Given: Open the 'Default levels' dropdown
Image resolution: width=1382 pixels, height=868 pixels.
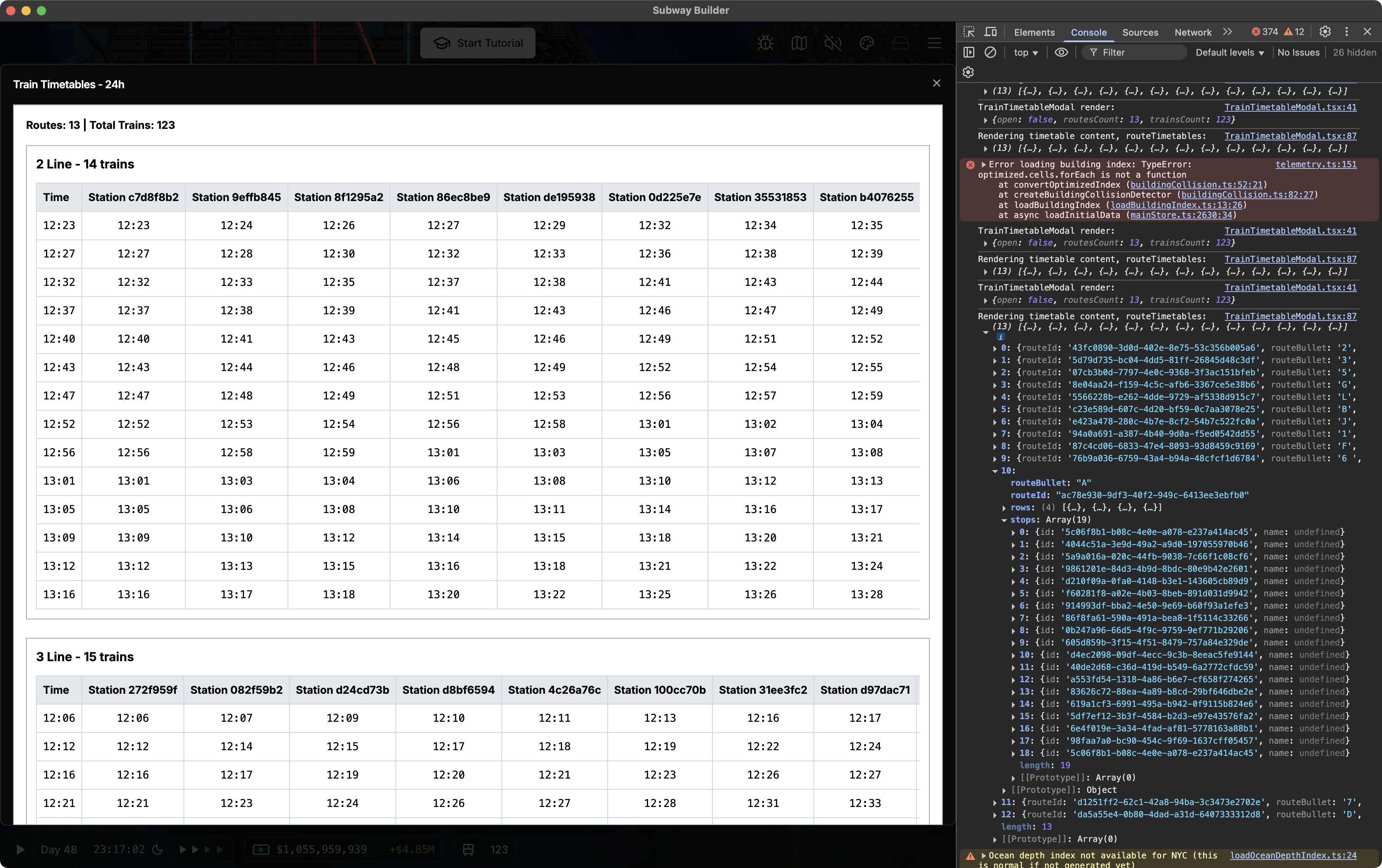Looking at the screenshot, I should coord(1229,52).
